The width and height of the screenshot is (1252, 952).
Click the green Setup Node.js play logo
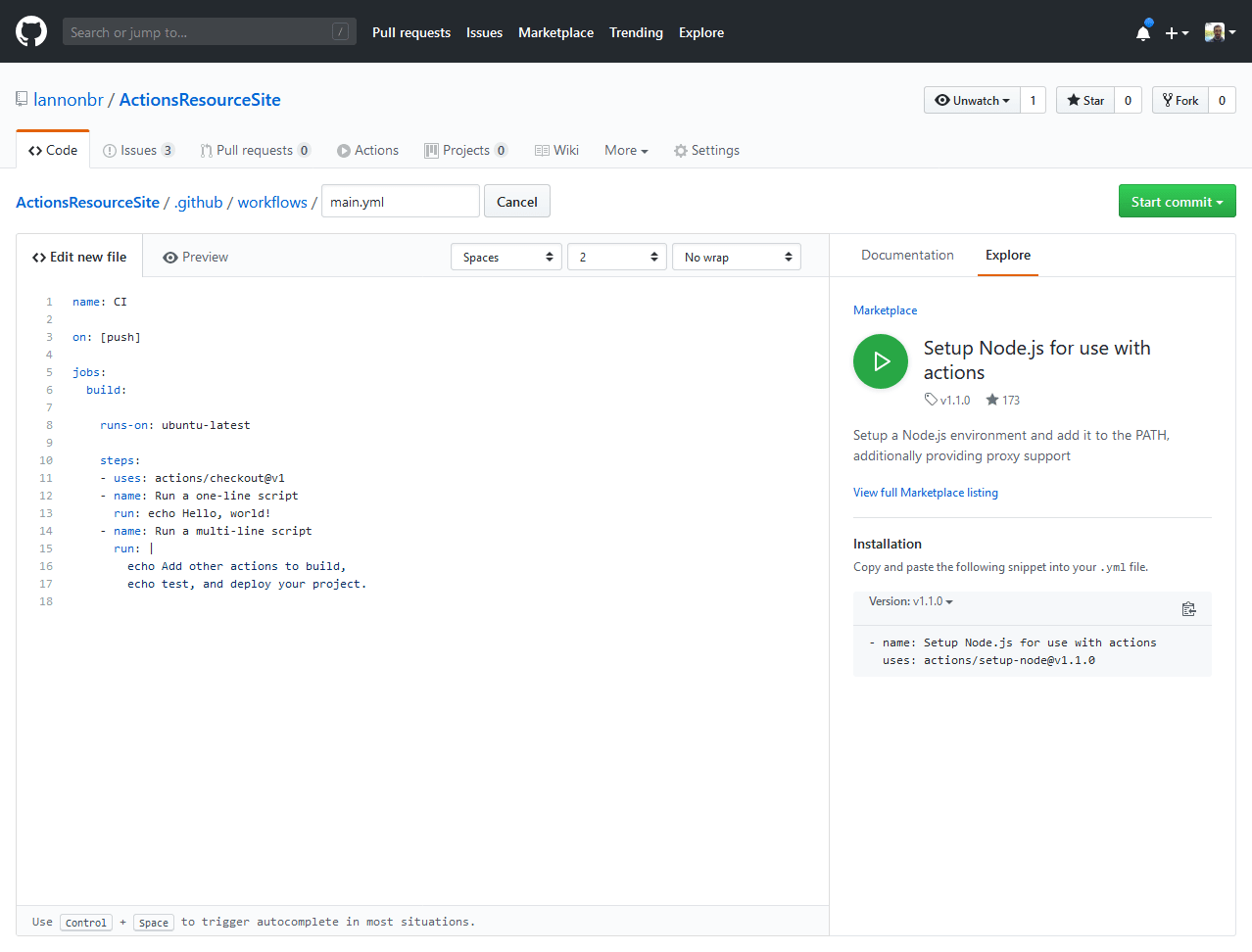click(881, 361)
